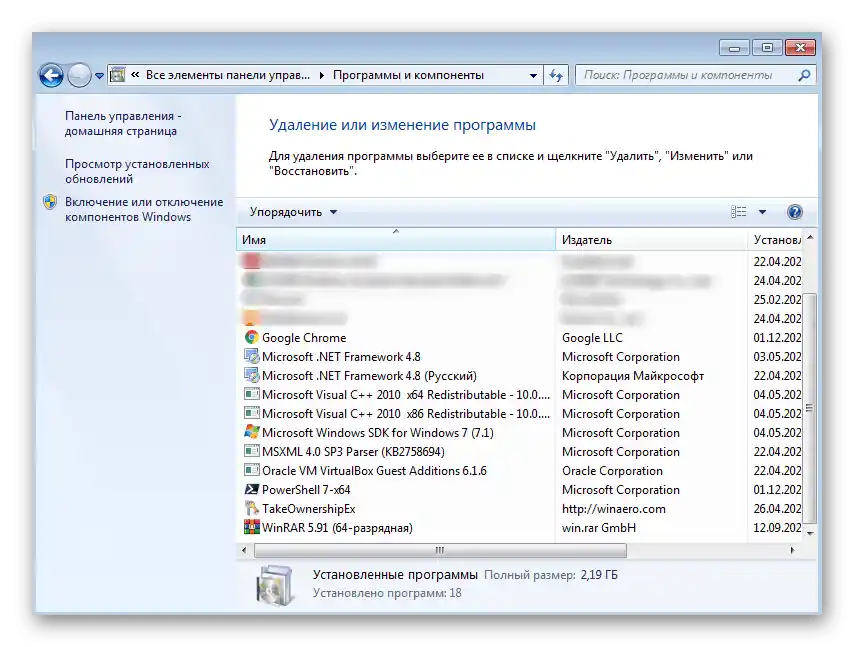Image resolution: width=854 pixels, height=647 pixels.
Task: Select "Microsoft Windows SDK for Windows 7 (7.1)"
Action: (x=519, y=433)
